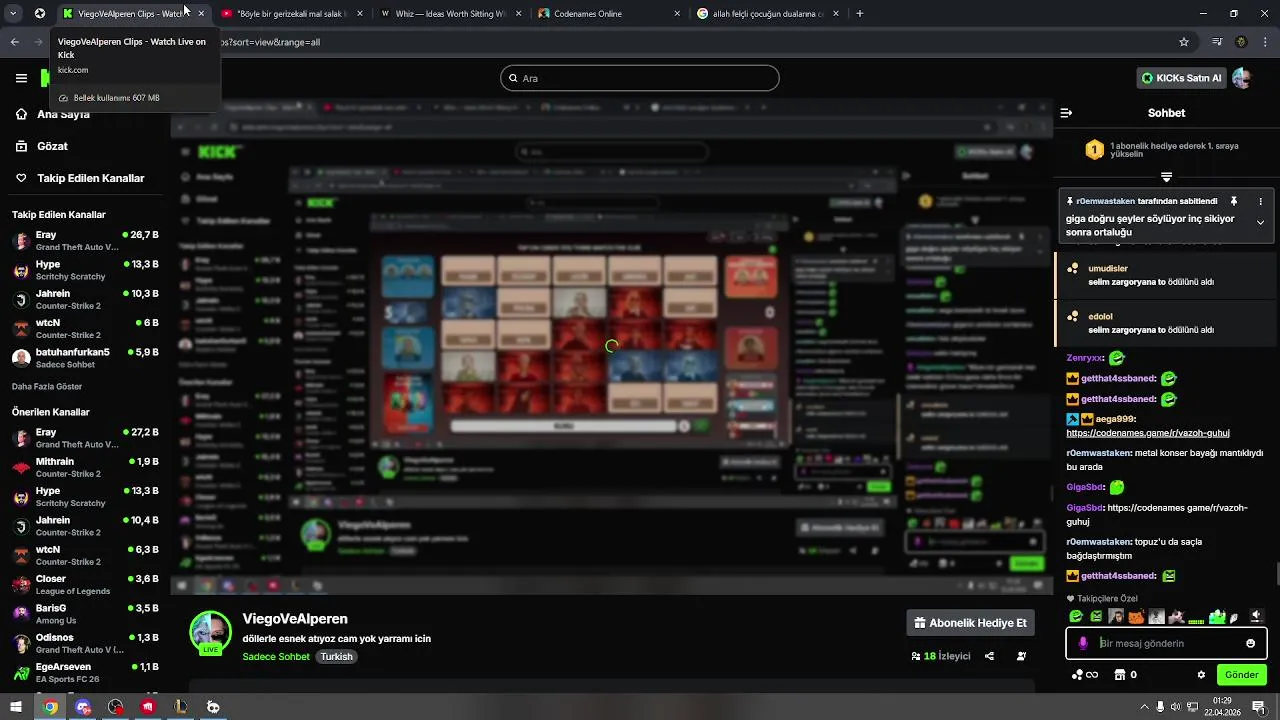Image resolution: width=1280 pixels, height=720 pixels.
Task: Open a new browser tab
Action: click(x=859, y=14)
